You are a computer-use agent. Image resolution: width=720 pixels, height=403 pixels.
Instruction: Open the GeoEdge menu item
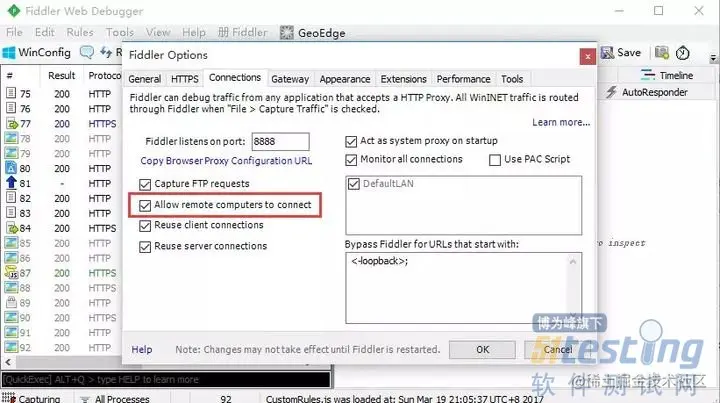[x=313, y=33]
